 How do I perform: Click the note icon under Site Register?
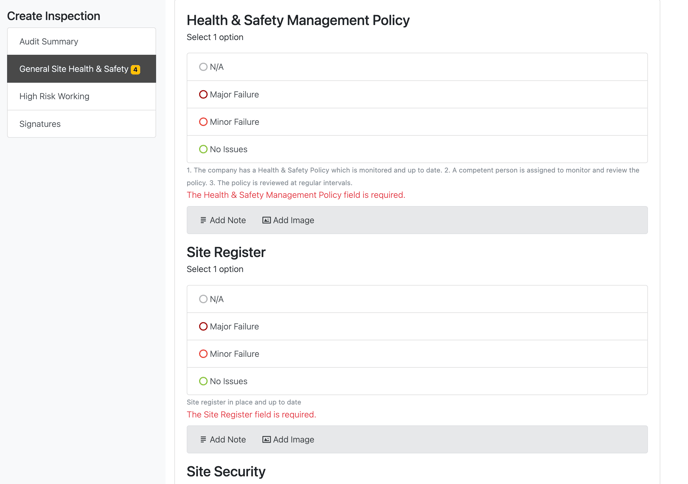pyautogui.click(x=203, y=439)
